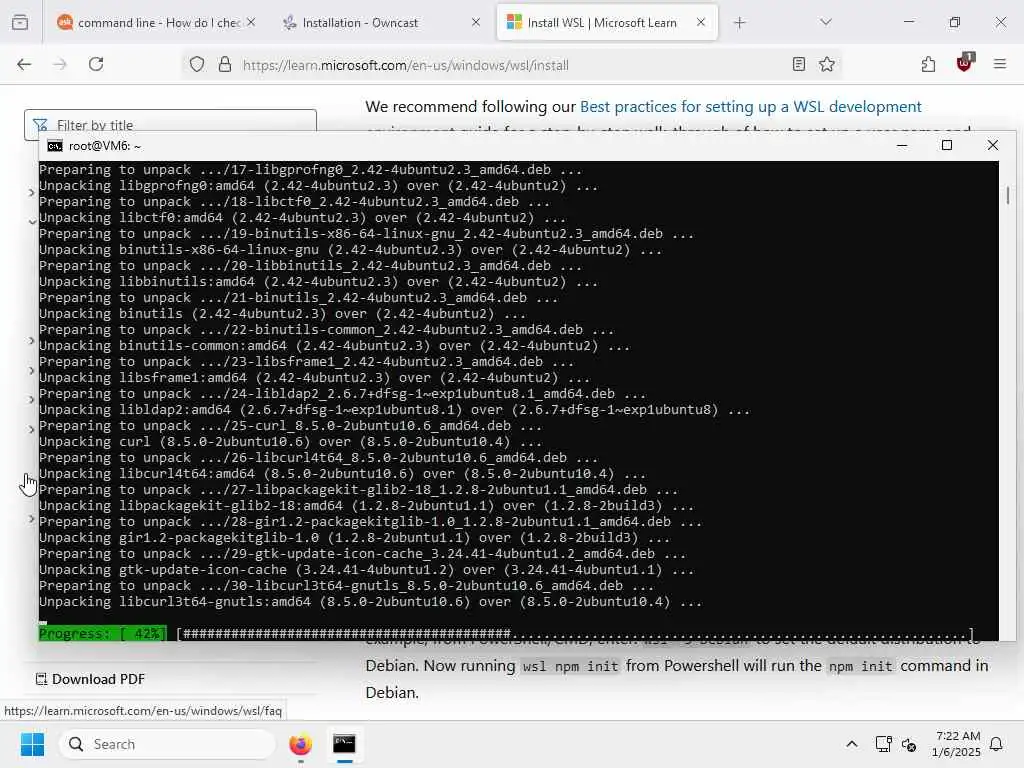This screenshot has height=768, width=1024.
Task: Expand sidebar item beside binutils-common line
Action: [x=31, y=340]
